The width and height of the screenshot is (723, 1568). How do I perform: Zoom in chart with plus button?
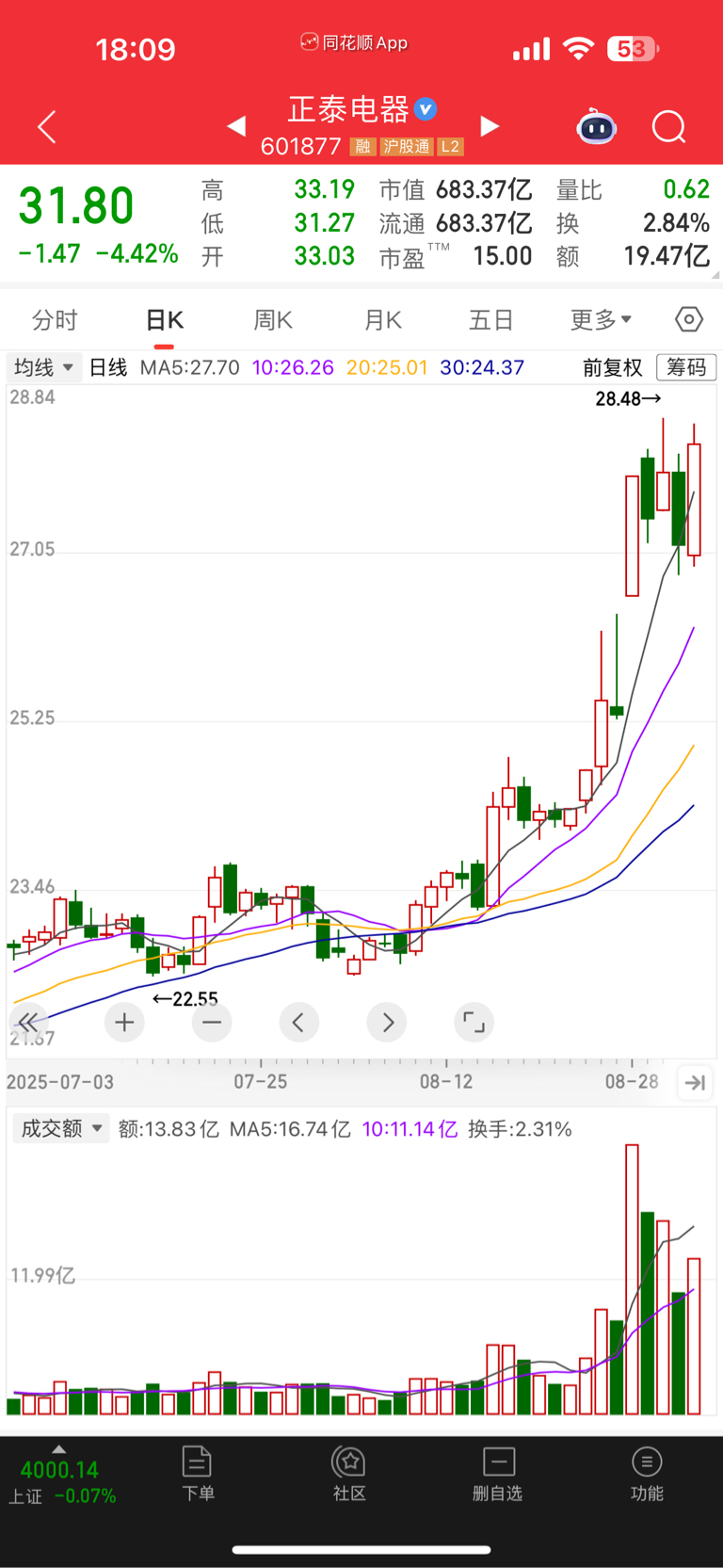pyautogui.click(x=124, y=1022)
